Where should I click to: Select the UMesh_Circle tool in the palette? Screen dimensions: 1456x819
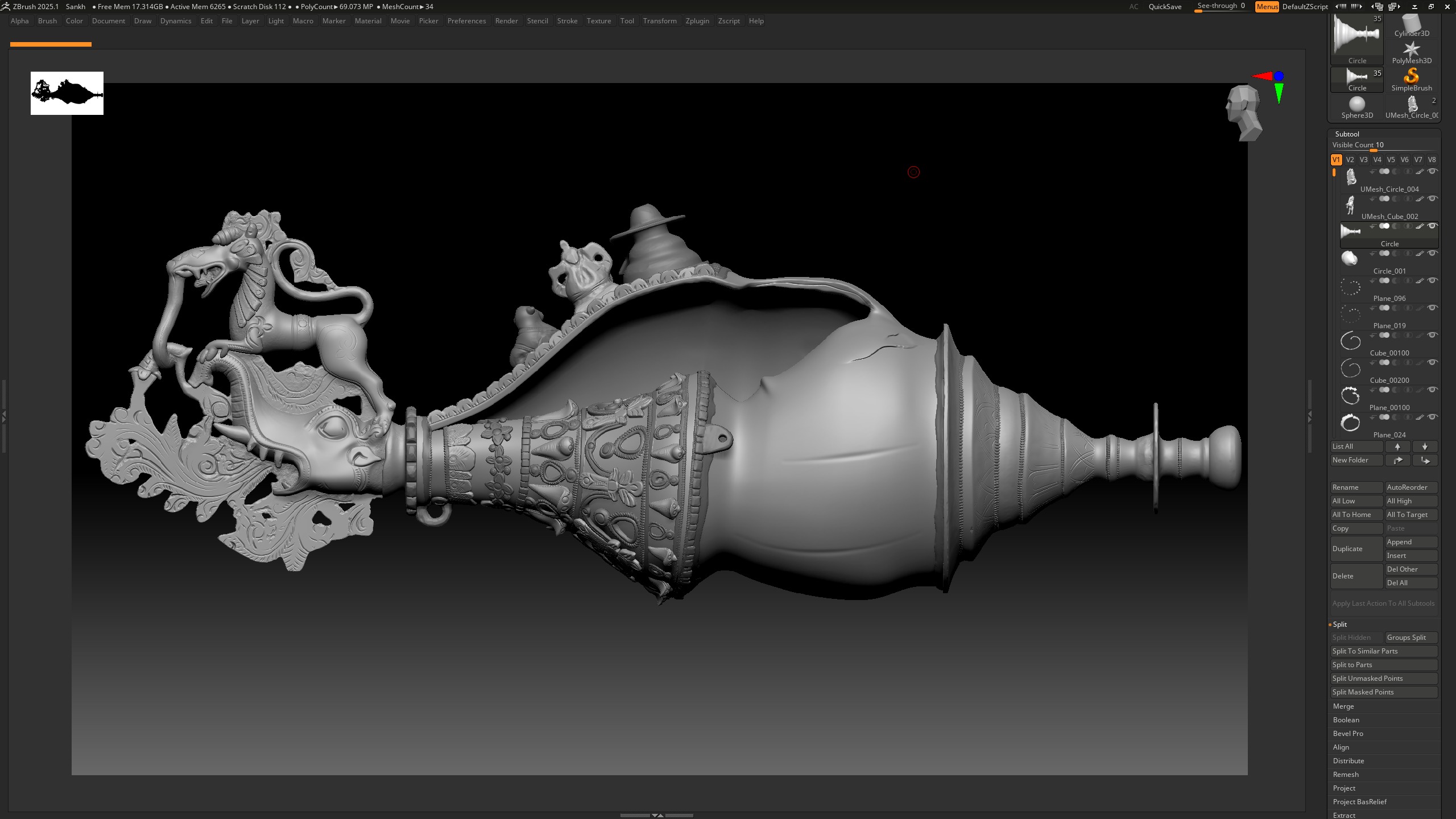click(x=1412, y=107)
